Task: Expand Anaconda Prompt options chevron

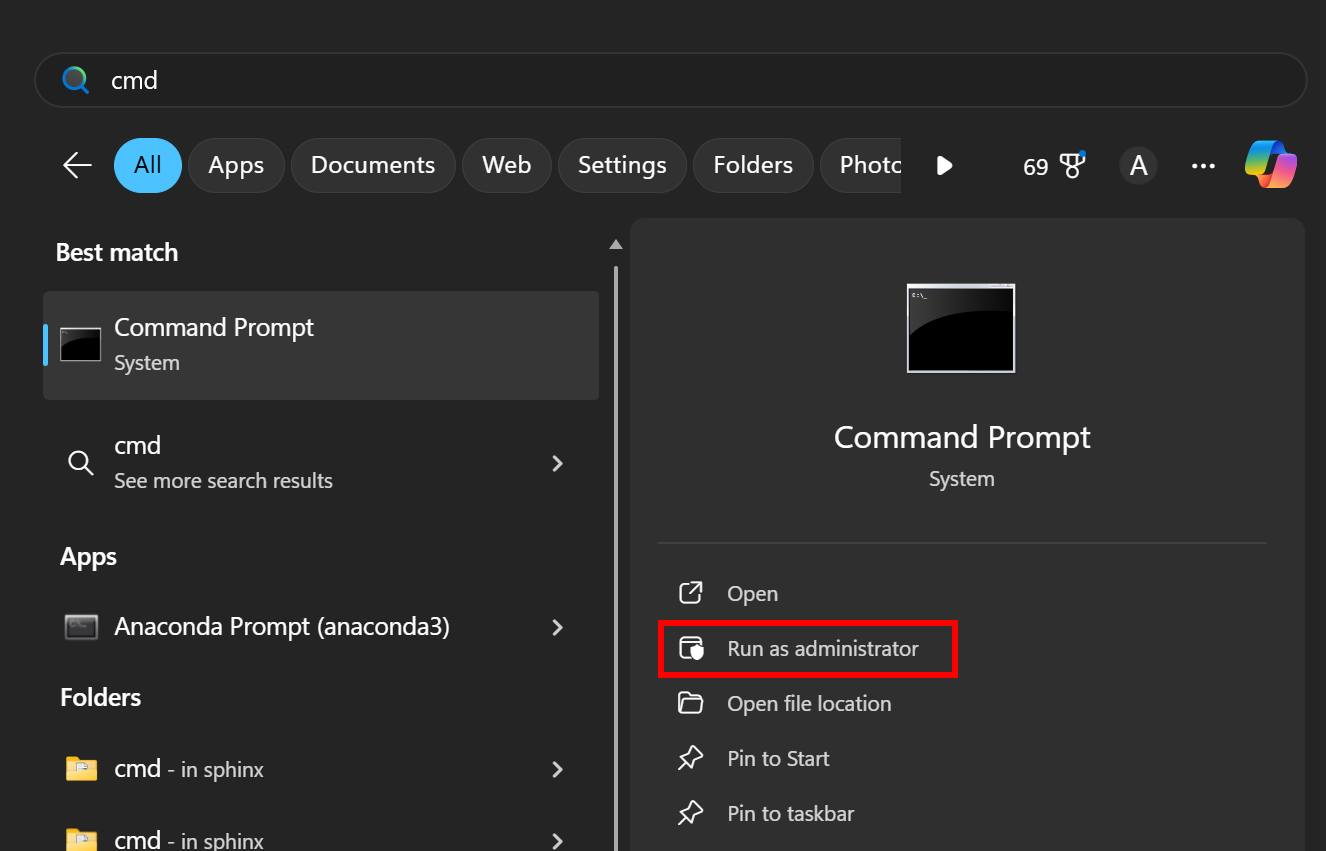Action: pos(558,627)
